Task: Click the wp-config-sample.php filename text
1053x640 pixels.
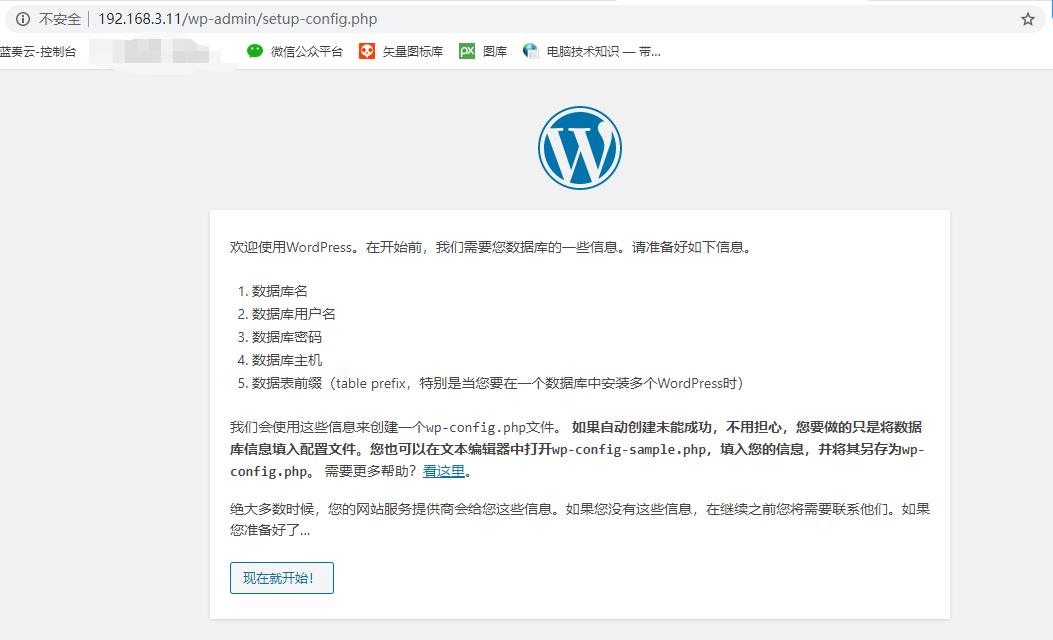Action: 629,449
